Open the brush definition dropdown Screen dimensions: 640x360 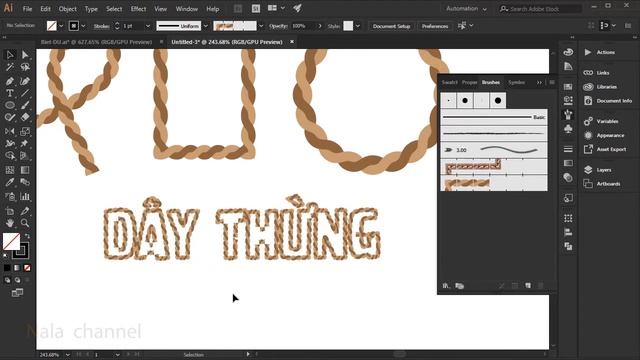coord(261,26)
